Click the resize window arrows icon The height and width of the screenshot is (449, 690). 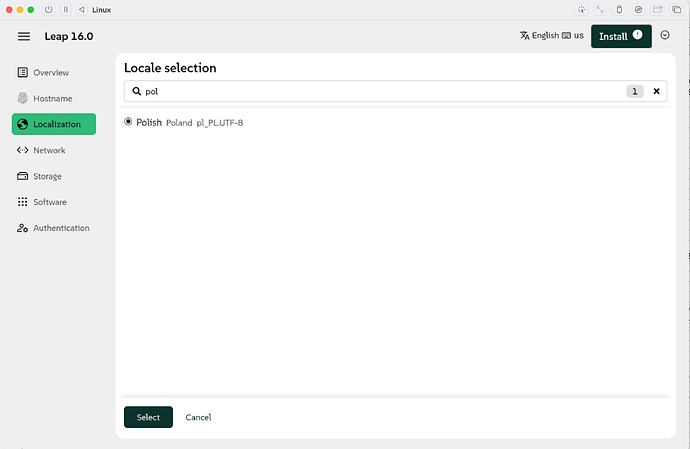coord(600,9)
